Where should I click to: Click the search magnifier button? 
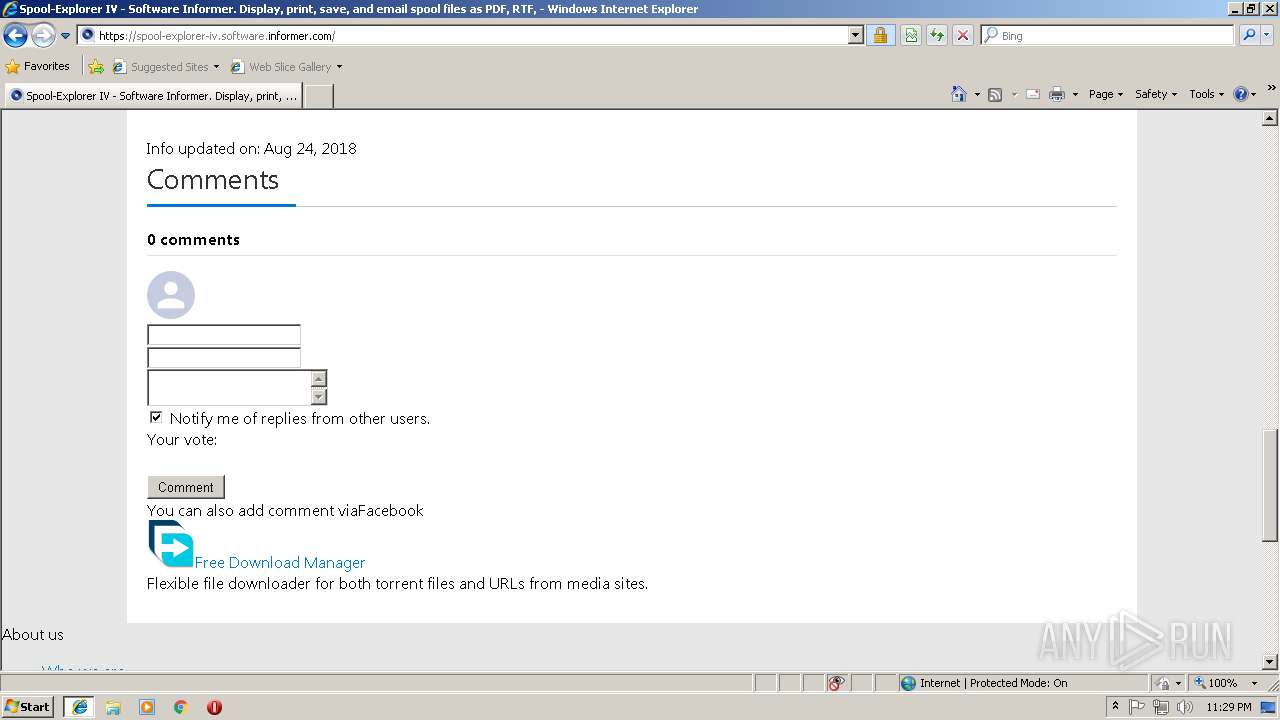pos(1248,35)
